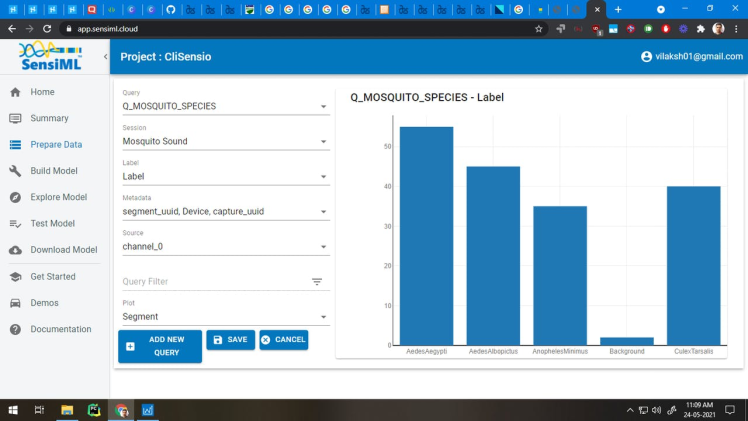Bookmark page with star icon
Screen dimensions: 748x421
pyautogui.click(x=539, y=29)
